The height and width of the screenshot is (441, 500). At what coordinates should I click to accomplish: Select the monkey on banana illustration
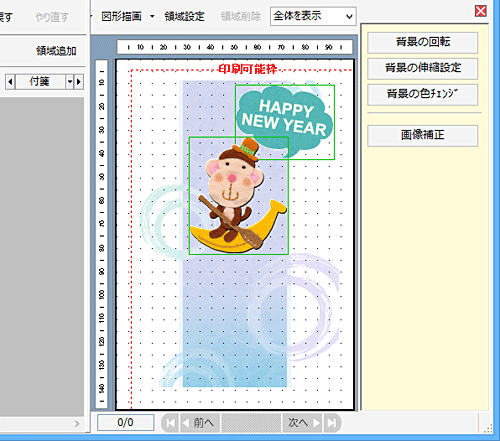coord(239,196)
